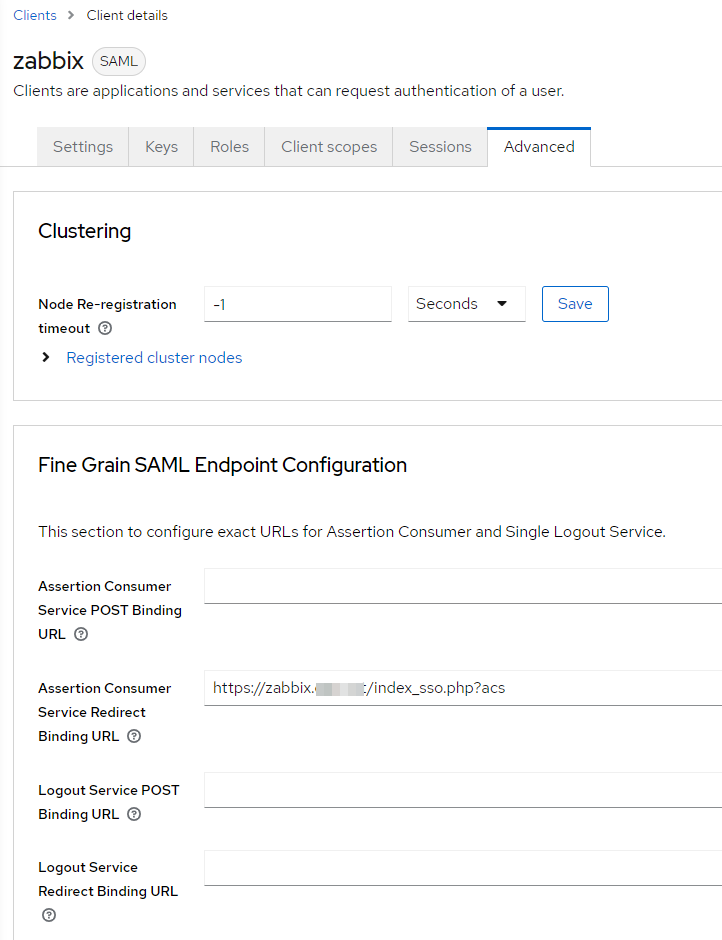Expand the Registered cluster nodes chevron
This screenshot has width=722, height=940.
46,357
